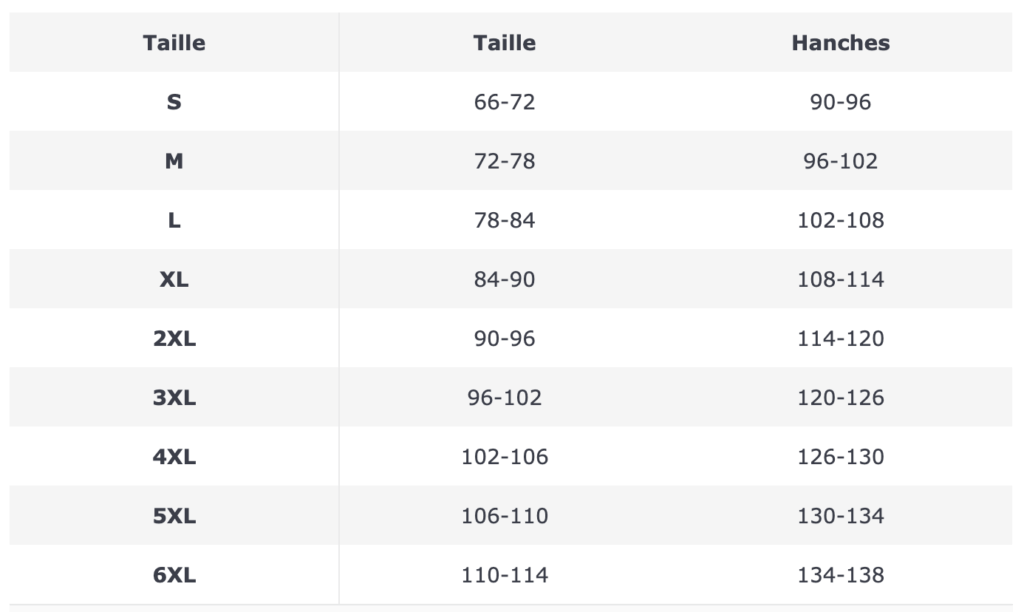Select waist value 72-78 in M row
The image size is (1024, 612).
coord(504,161)
